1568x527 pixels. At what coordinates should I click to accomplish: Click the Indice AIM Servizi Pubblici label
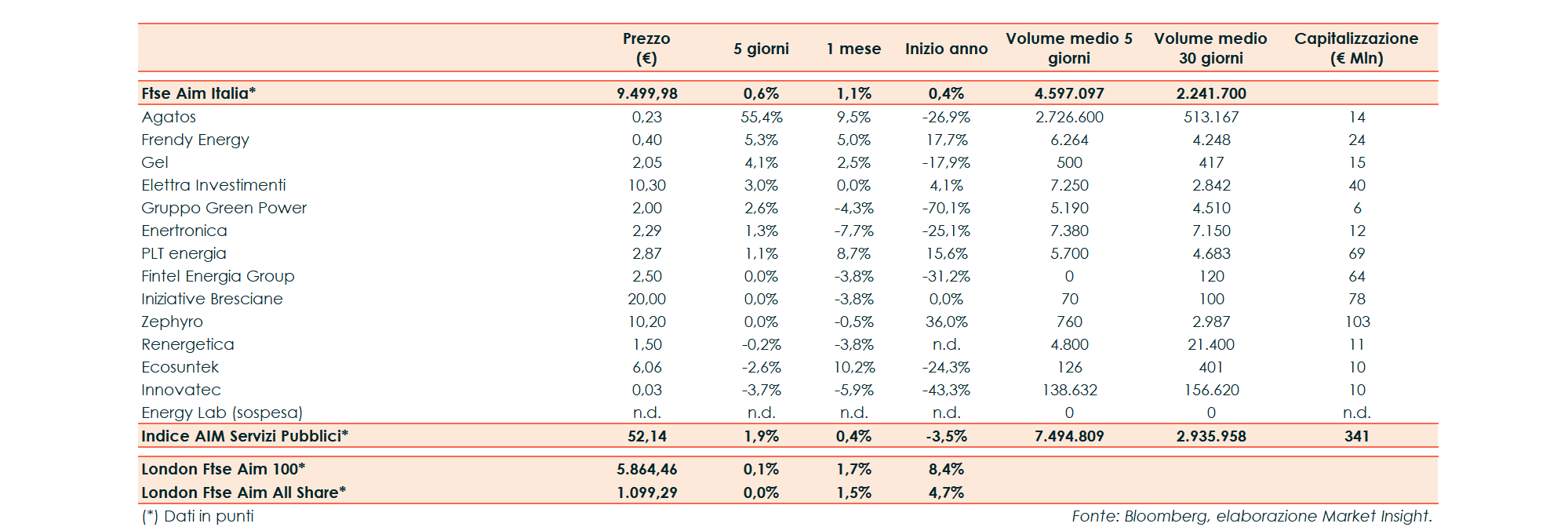coord(245,436)
